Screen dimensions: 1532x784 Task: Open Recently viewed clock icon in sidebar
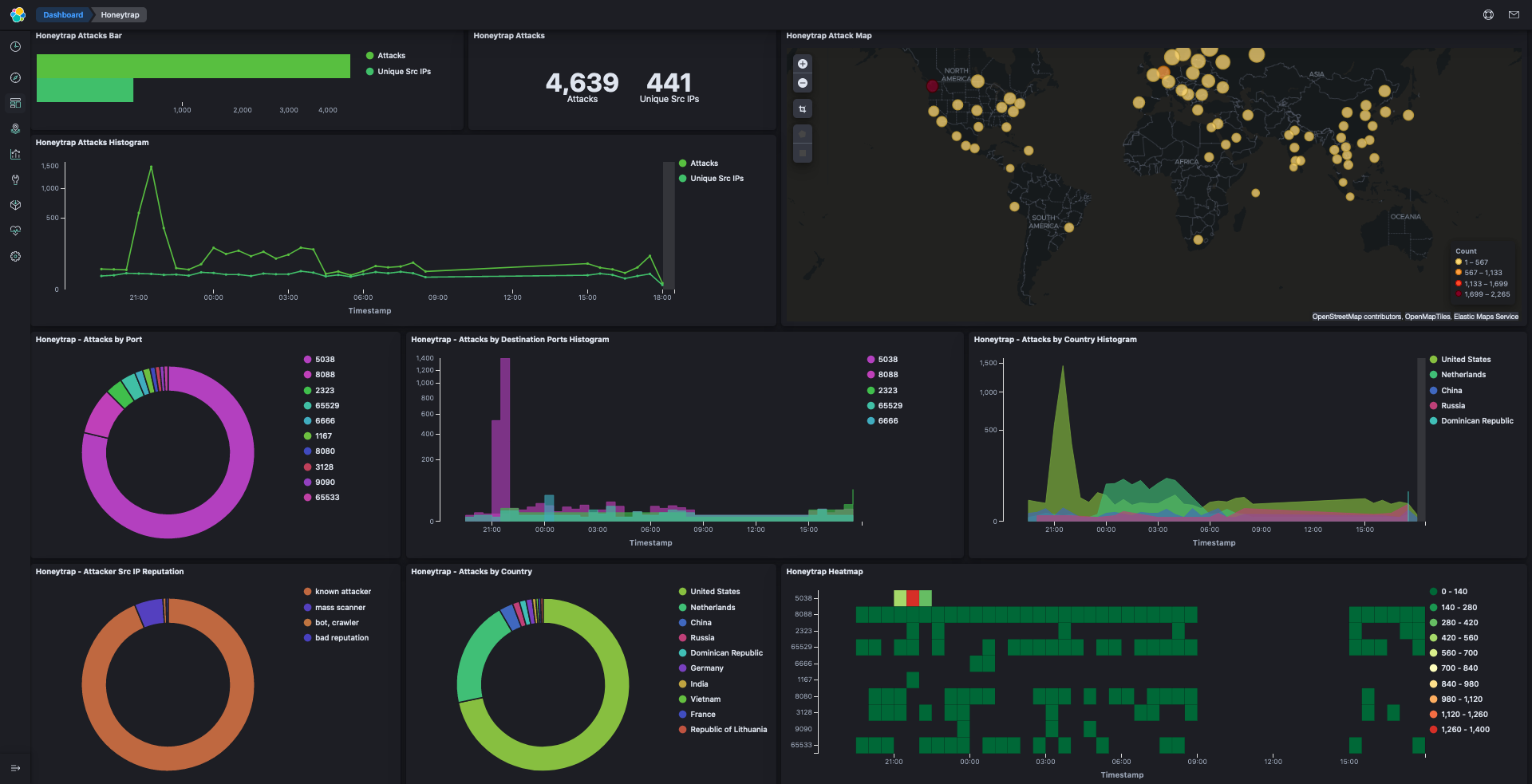(x=15, y=47)
